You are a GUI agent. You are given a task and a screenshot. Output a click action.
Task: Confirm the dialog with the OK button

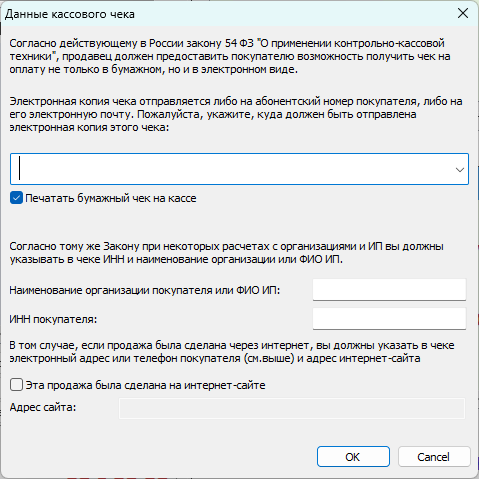(353, 457)
